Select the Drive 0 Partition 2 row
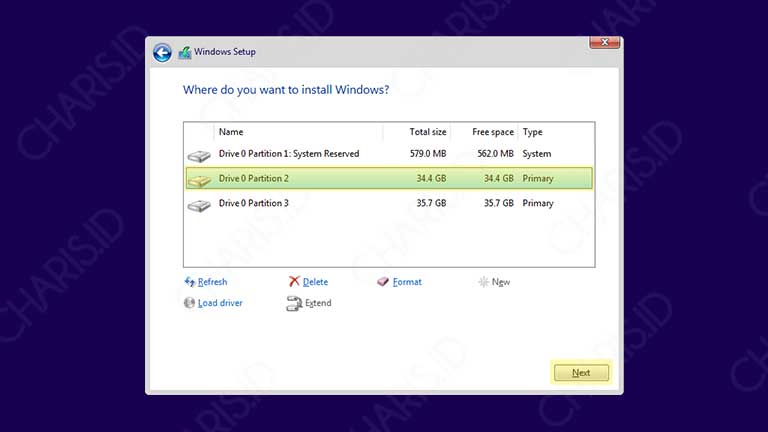 click(x=389, y=178)
